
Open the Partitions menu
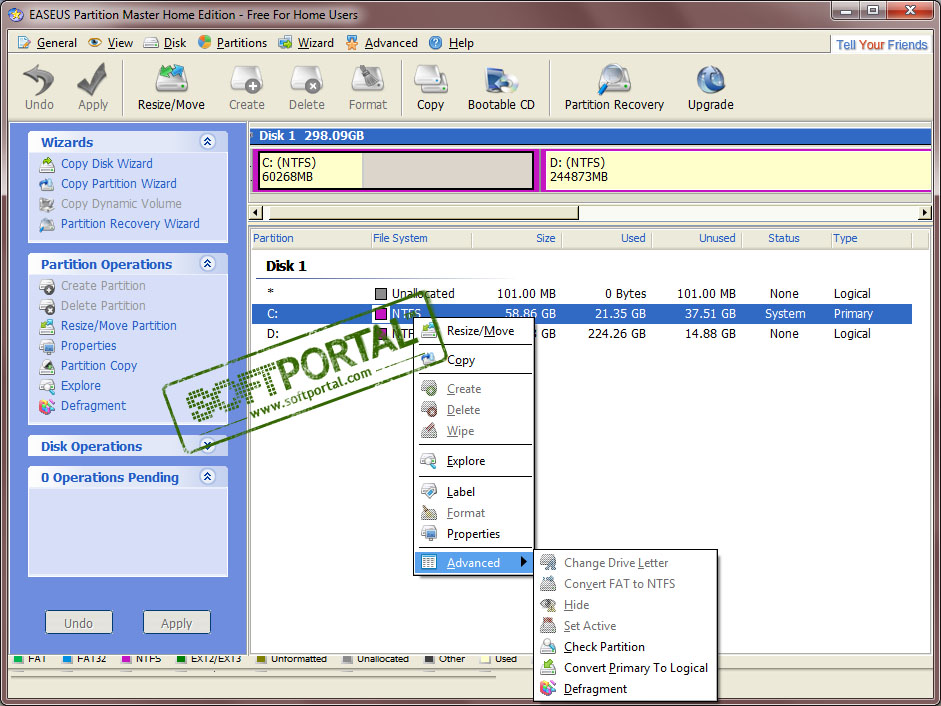(x=232, y=43)
